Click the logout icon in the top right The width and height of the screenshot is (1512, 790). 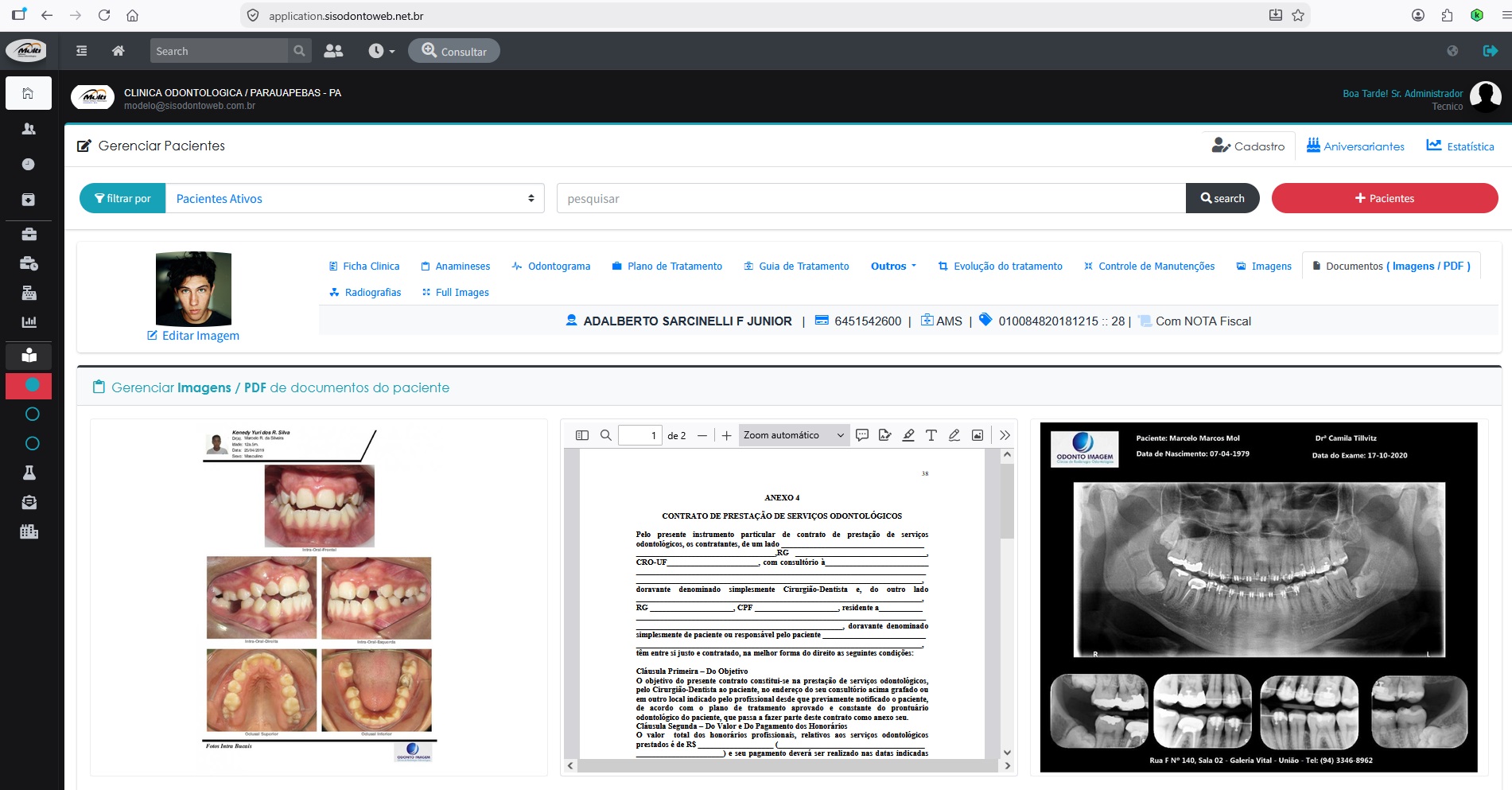pyautogui.click(x=1490, y=51)
